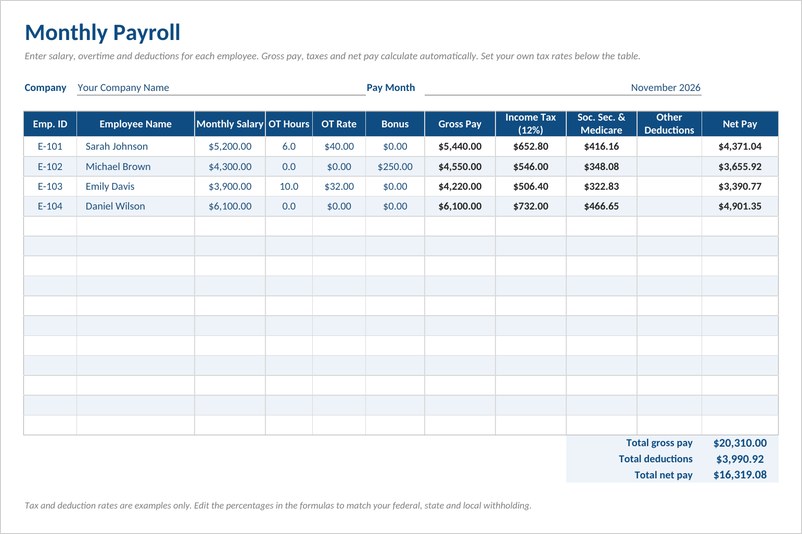The image size is (802, 534).
Task: Select the Net Pay column header
Action: click(740, 124)
